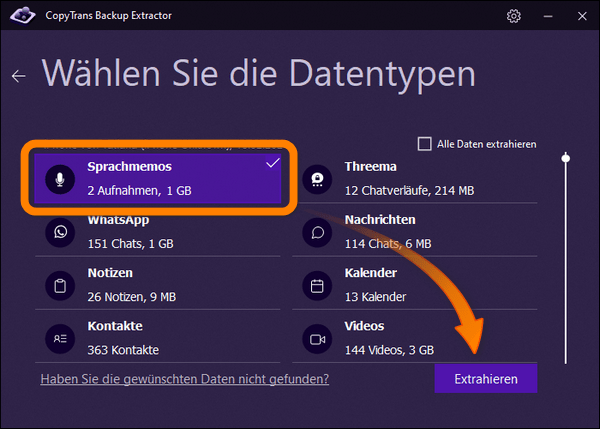Click the vertical scrollbar track below thumb

tap(566, 264)
